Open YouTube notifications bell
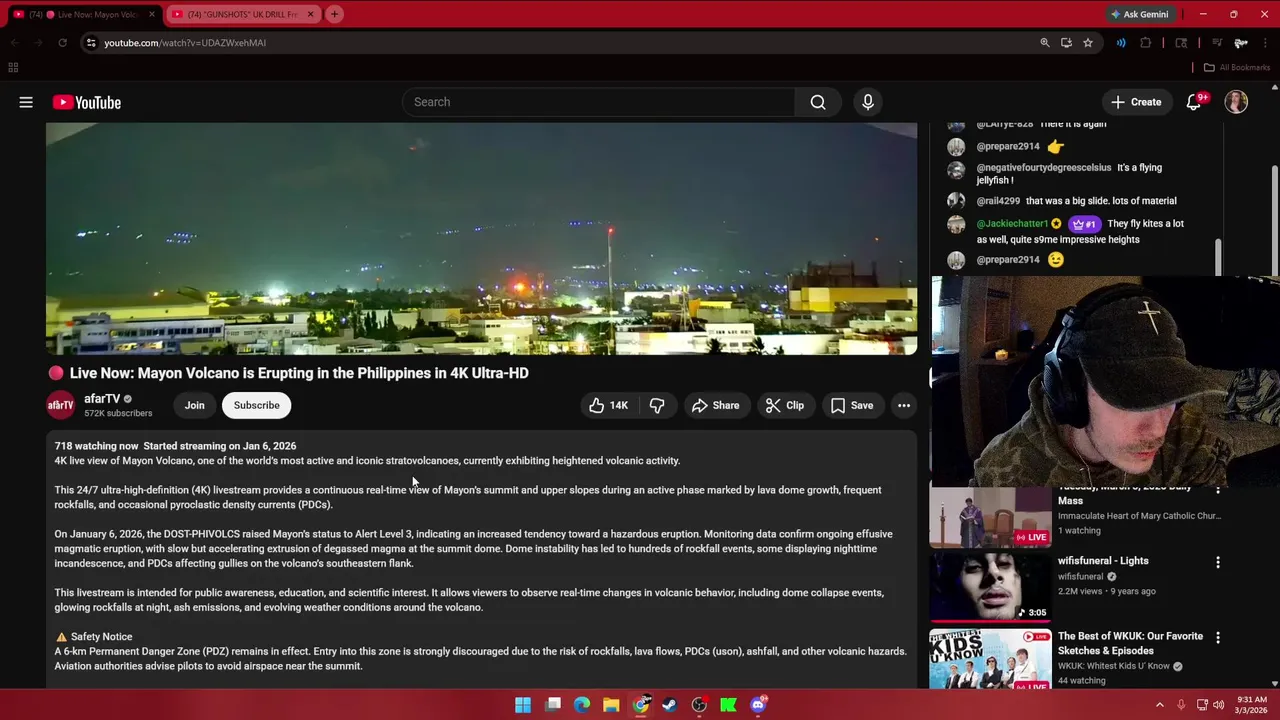The image size is (1280, 720). coord(1194,102)
